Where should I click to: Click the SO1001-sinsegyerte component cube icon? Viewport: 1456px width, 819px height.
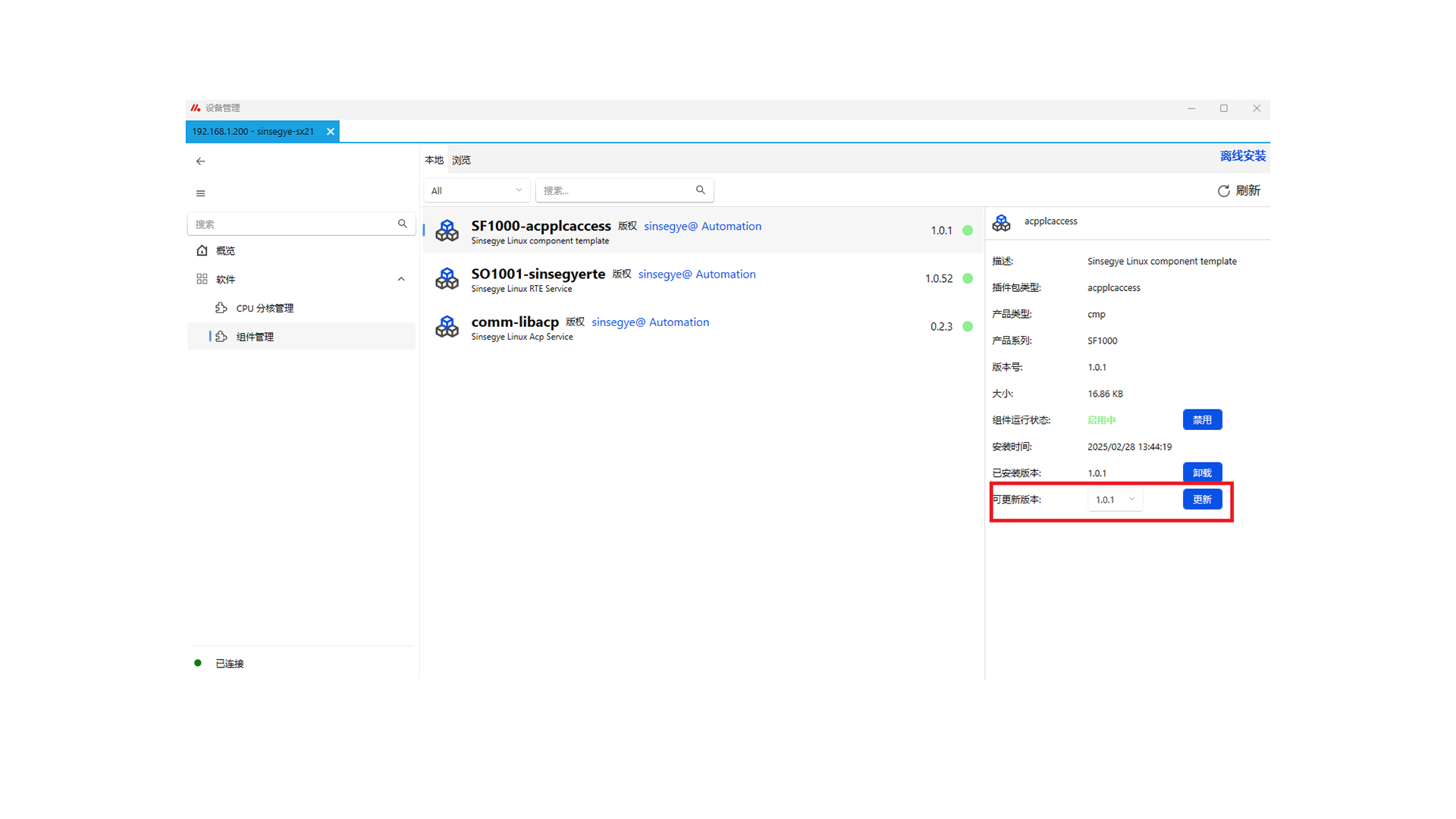[447, 278]
